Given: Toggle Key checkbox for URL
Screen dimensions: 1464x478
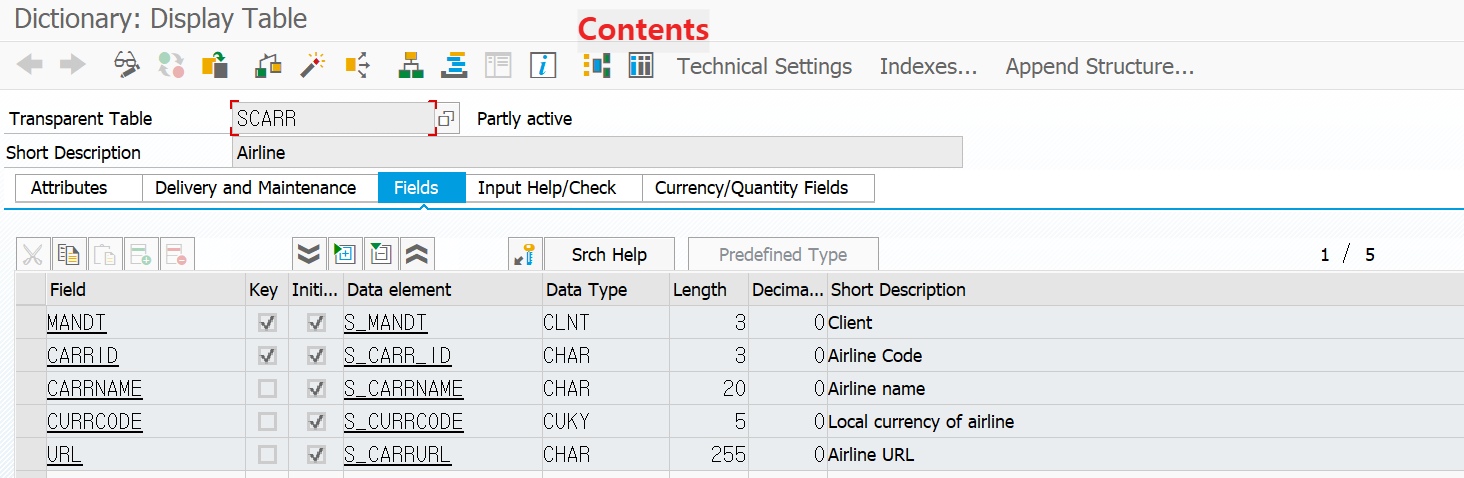Looking at the screenshot, I should (x=267, y=455).
